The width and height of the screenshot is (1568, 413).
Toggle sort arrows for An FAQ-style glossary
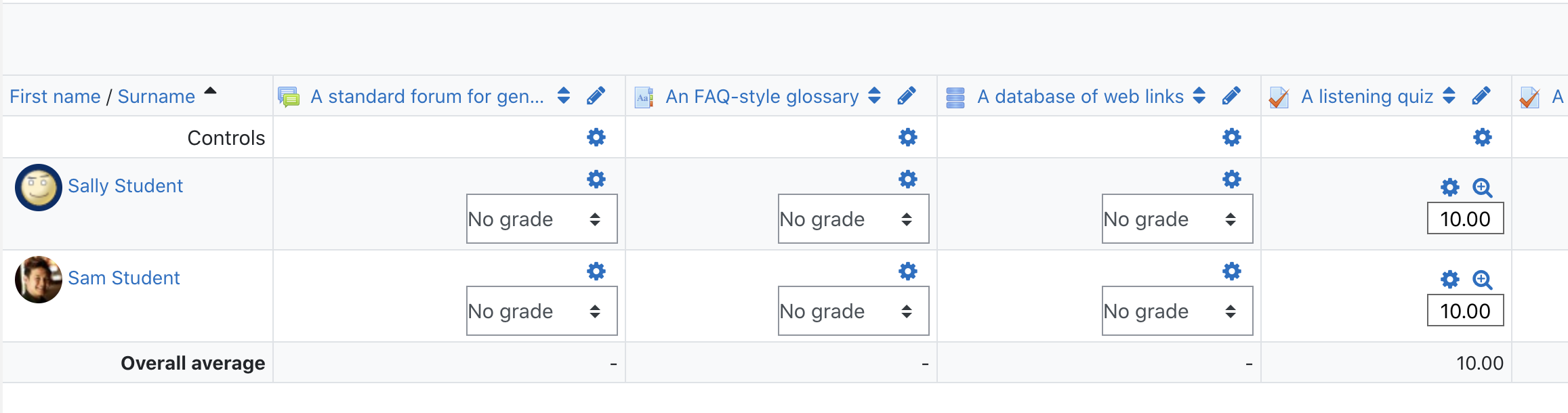point(874,96)
